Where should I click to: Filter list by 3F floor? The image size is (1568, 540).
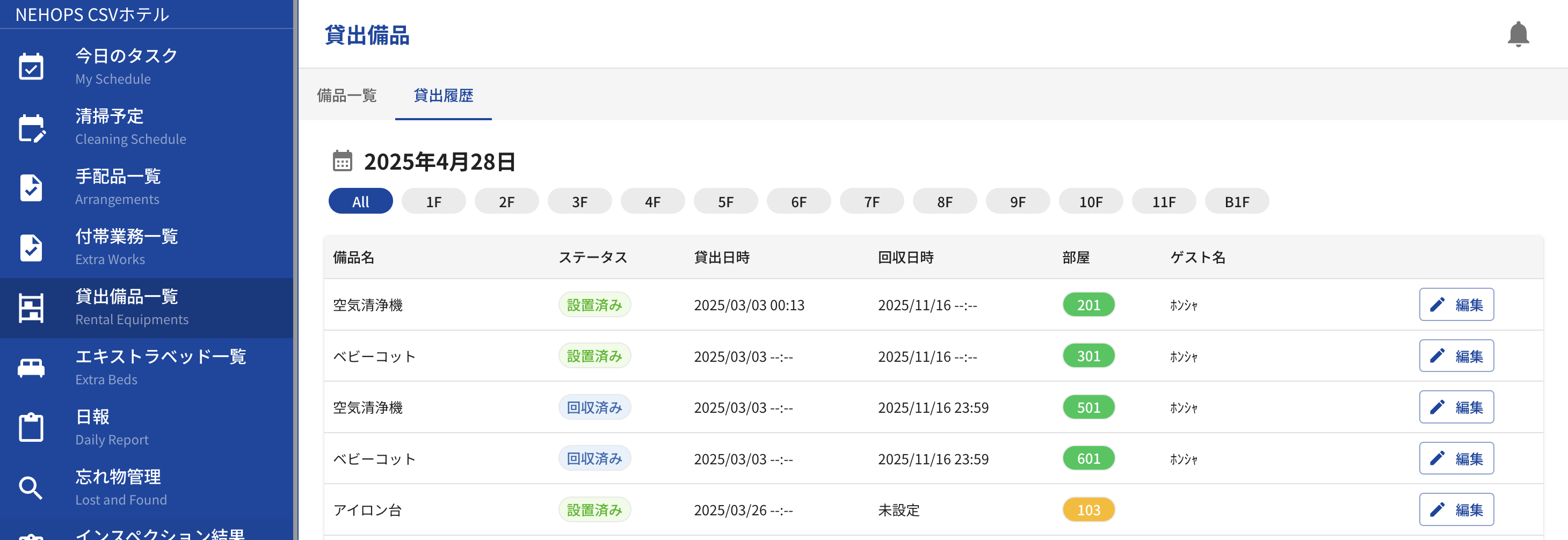click(x=579, y=201)
